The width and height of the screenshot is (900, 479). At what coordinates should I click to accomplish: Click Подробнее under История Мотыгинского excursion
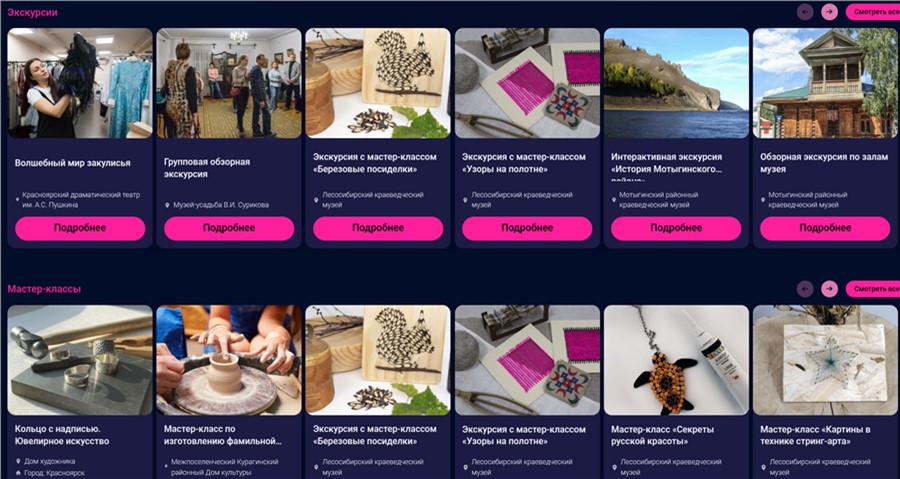coord(676,228)
